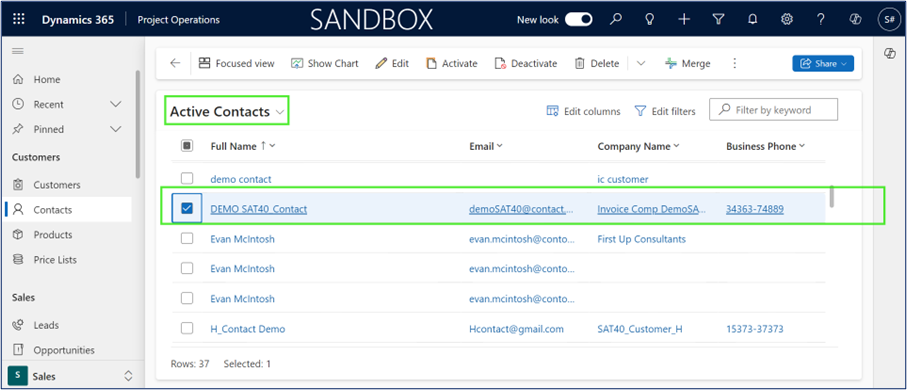Expand the Recent section chevron

pyautogui.click(x=116, y=104)
